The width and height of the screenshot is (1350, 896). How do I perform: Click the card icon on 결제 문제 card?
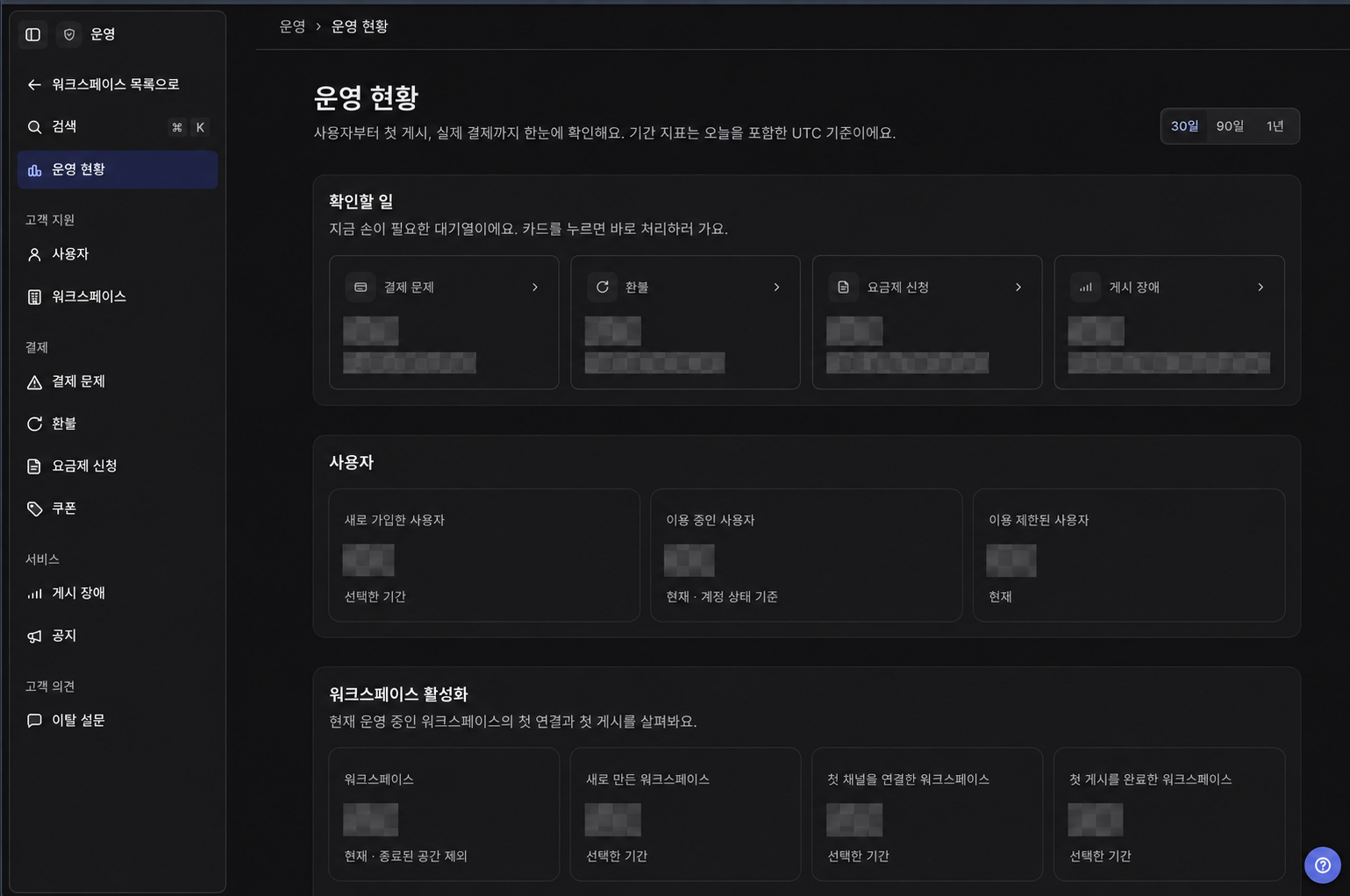coord(361,287)
